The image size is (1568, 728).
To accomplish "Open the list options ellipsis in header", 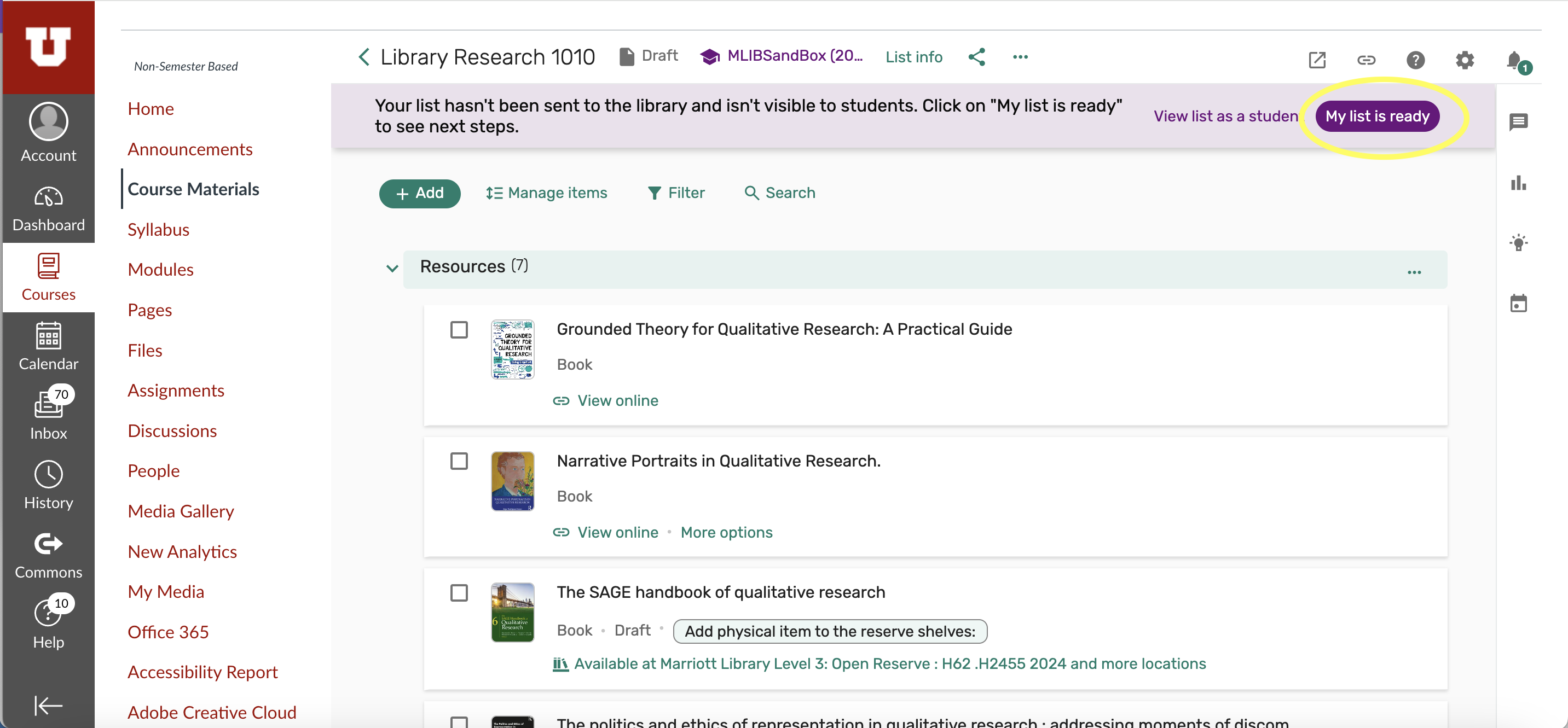I will pyautogui.click(x=1020, y=56).
